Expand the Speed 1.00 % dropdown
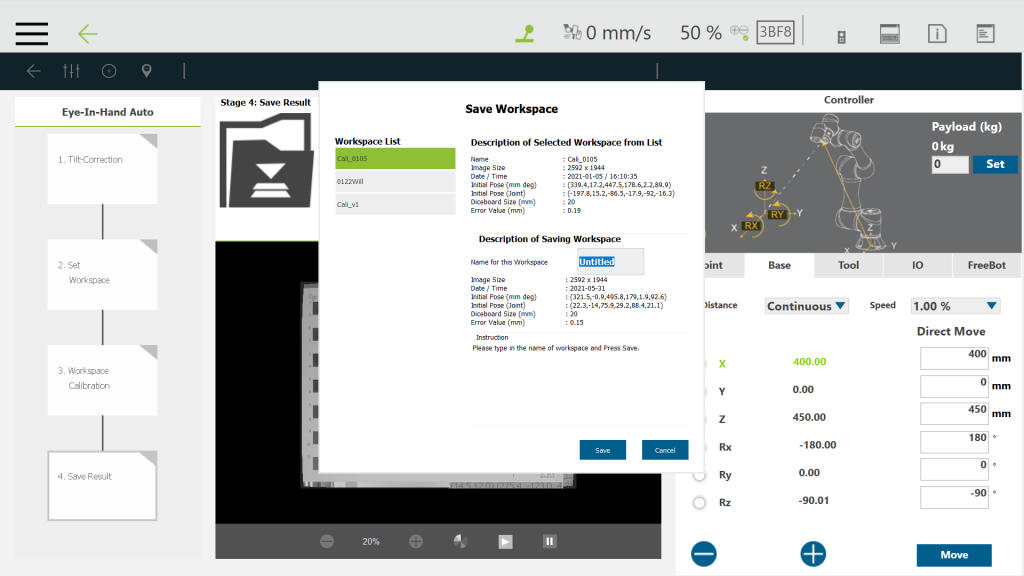Screen dimensions: 1024x576 click(x=955, y=306)
